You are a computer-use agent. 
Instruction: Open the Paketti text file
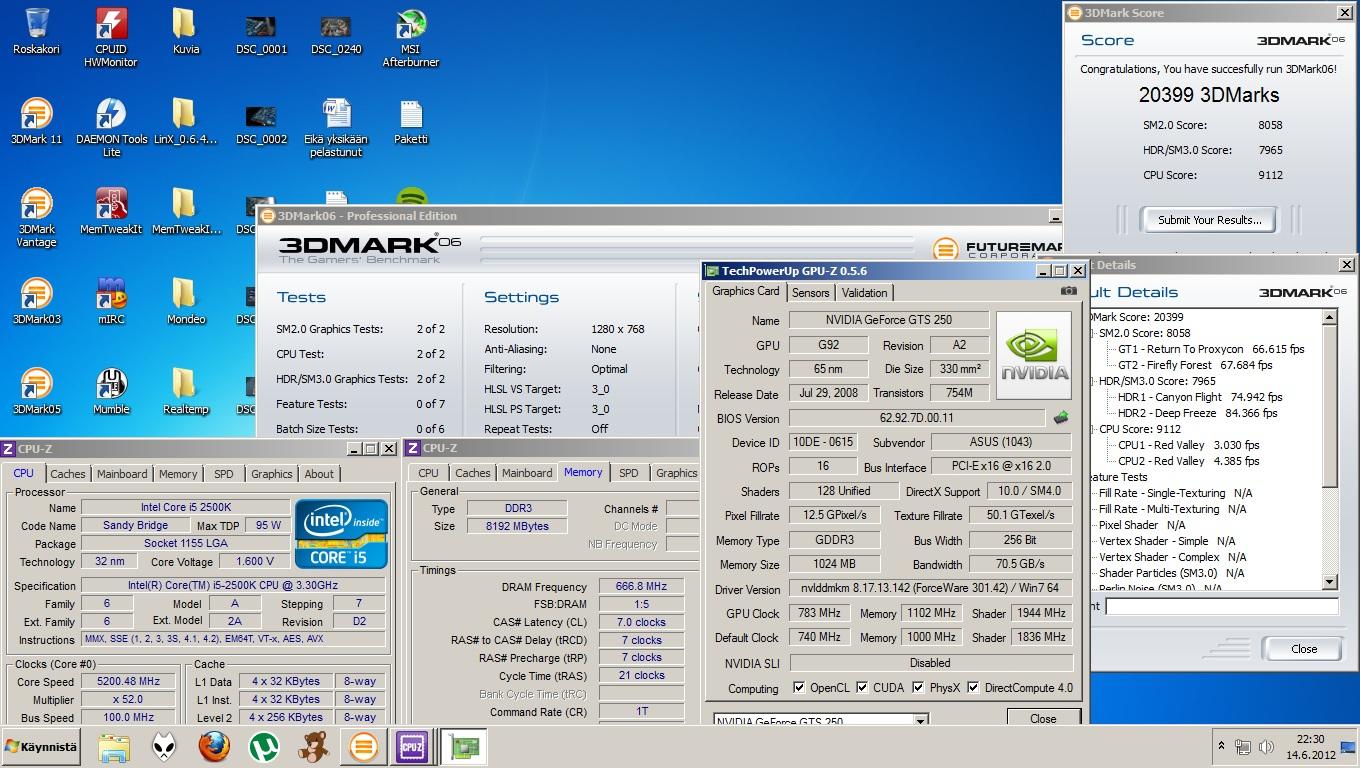pos(411,122)
